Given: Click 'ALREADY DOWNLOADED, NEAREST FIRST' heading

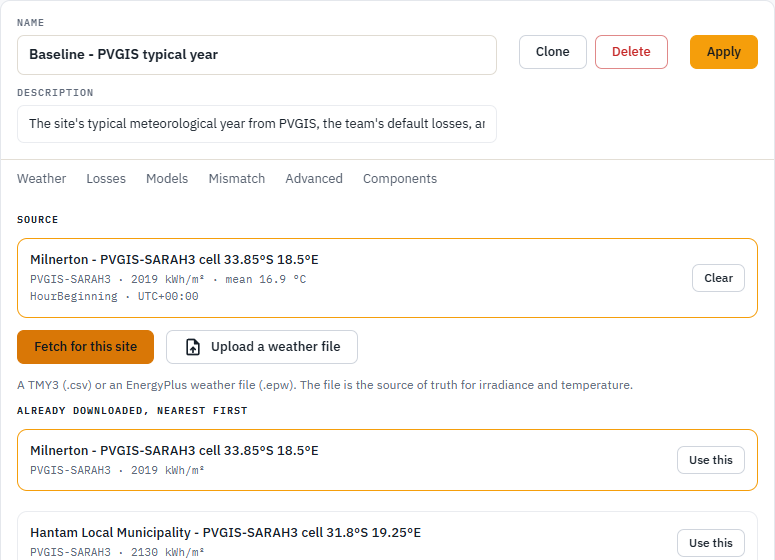Looking at the screenshot, I should pos(132,411).
